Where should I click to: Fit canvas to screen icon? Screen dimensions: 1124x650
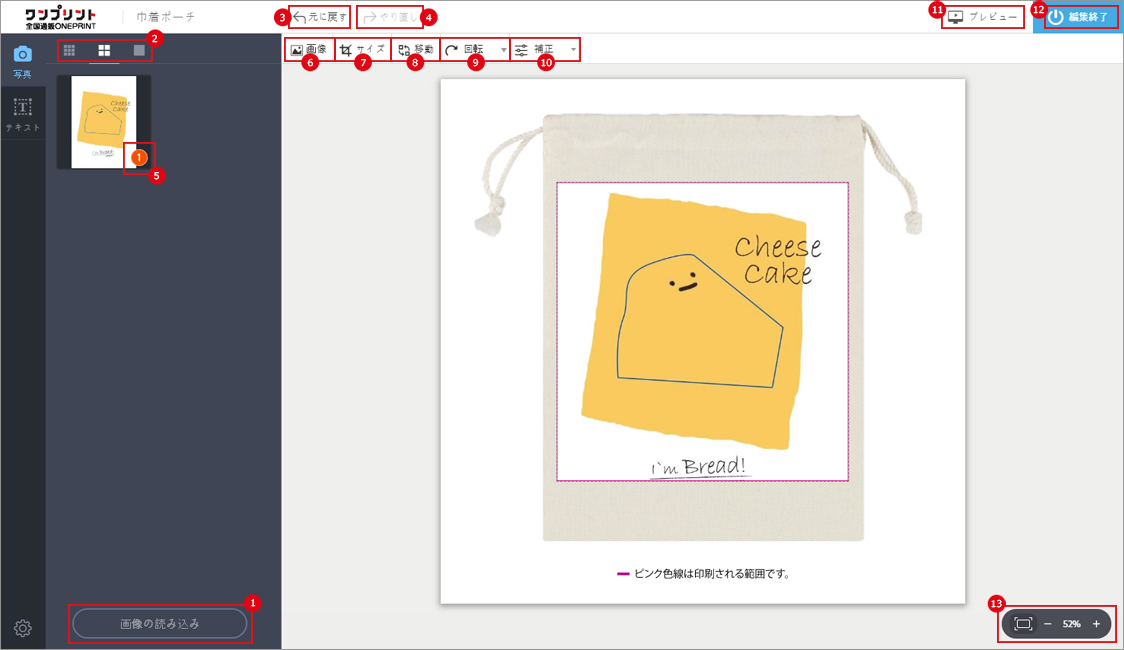[1023, 624]
